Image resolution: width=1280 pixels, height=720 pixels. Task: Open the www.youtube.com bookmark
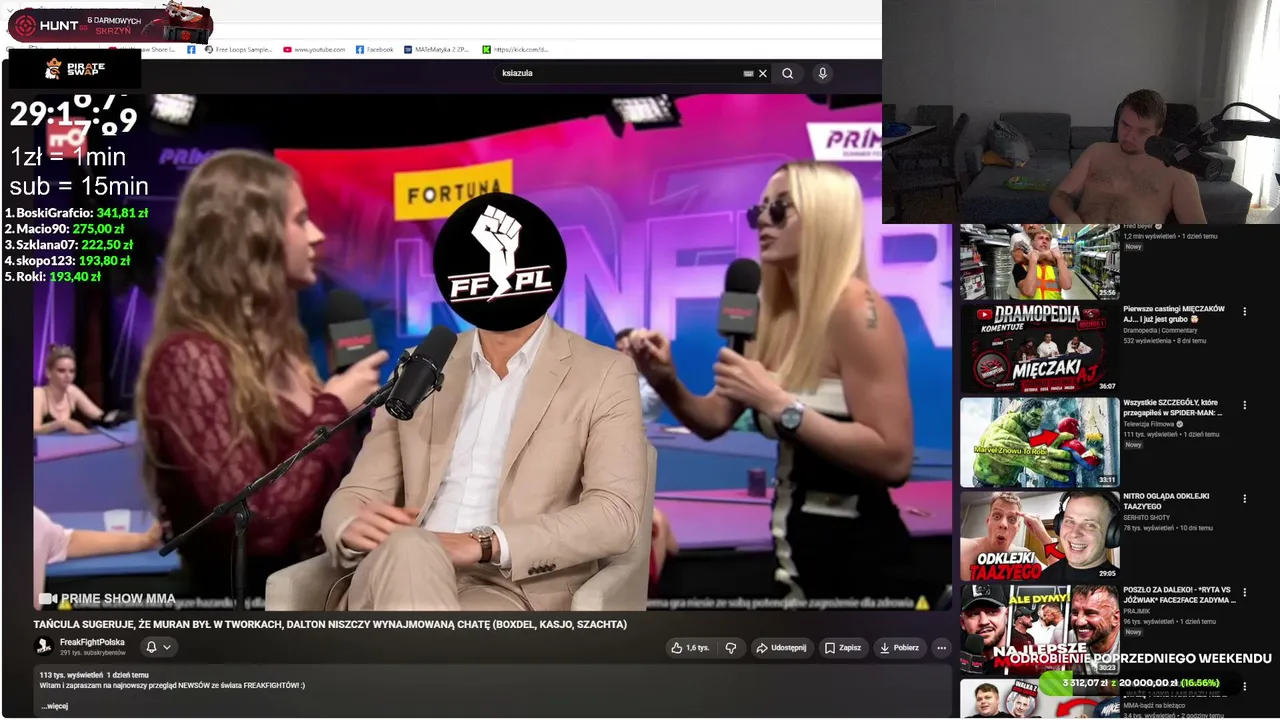pyautogui.click(x=314, y=49)
